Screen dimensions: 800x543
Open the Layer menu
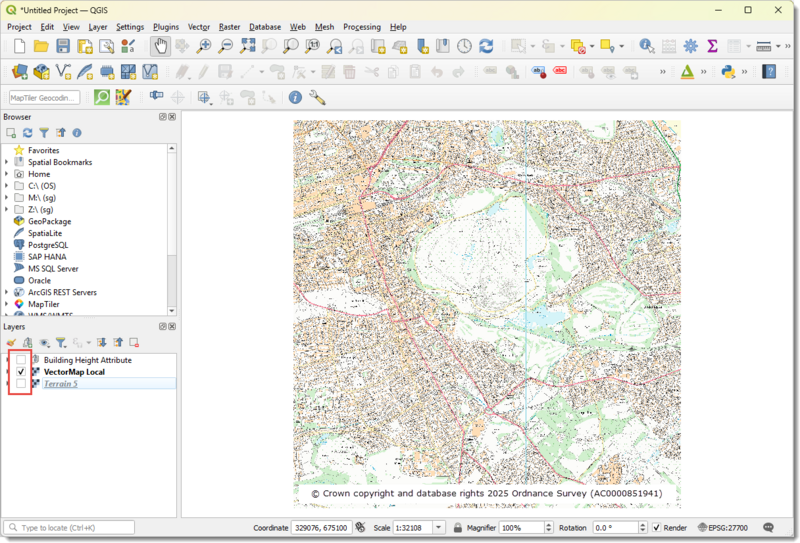pyautogui.click(x=97, y=27)
